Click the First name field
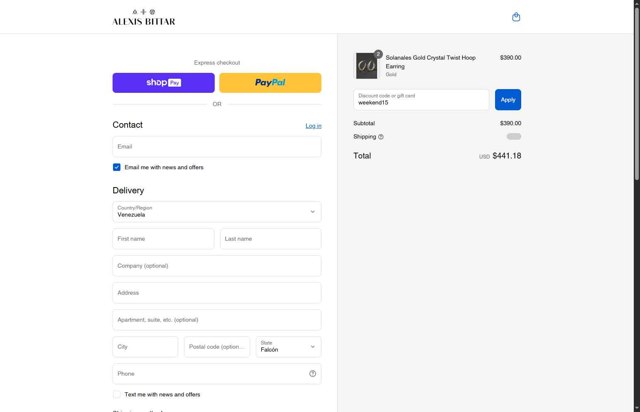The height and width of the screenshot is (412, 640). pyautogui.click(x=163, y=239)
